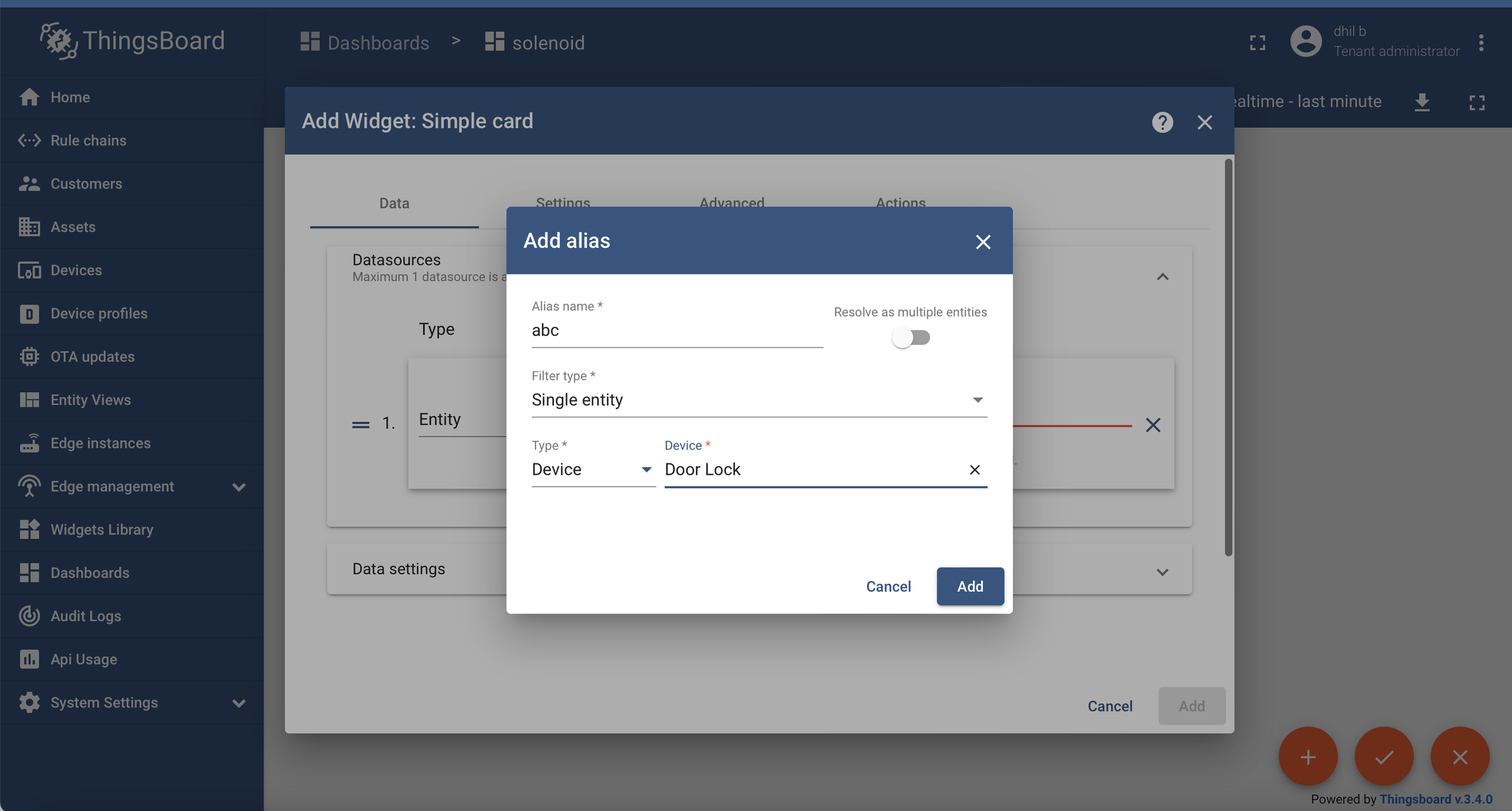Remove datasource row with X icon
This screenshot has width=1512, height=811.
point(1153,425)
